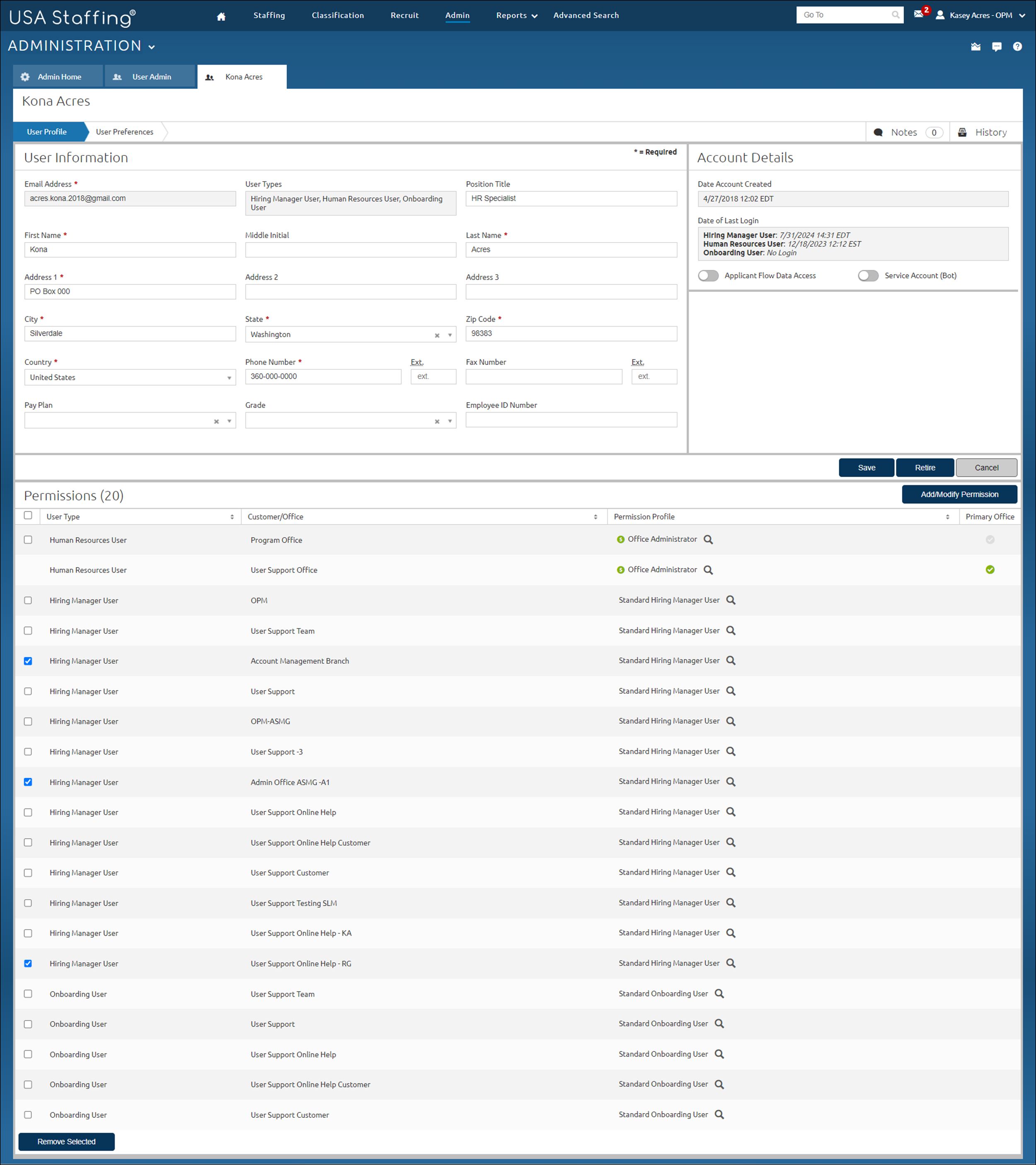Open the help question mark icon

tap(1017, 47)
